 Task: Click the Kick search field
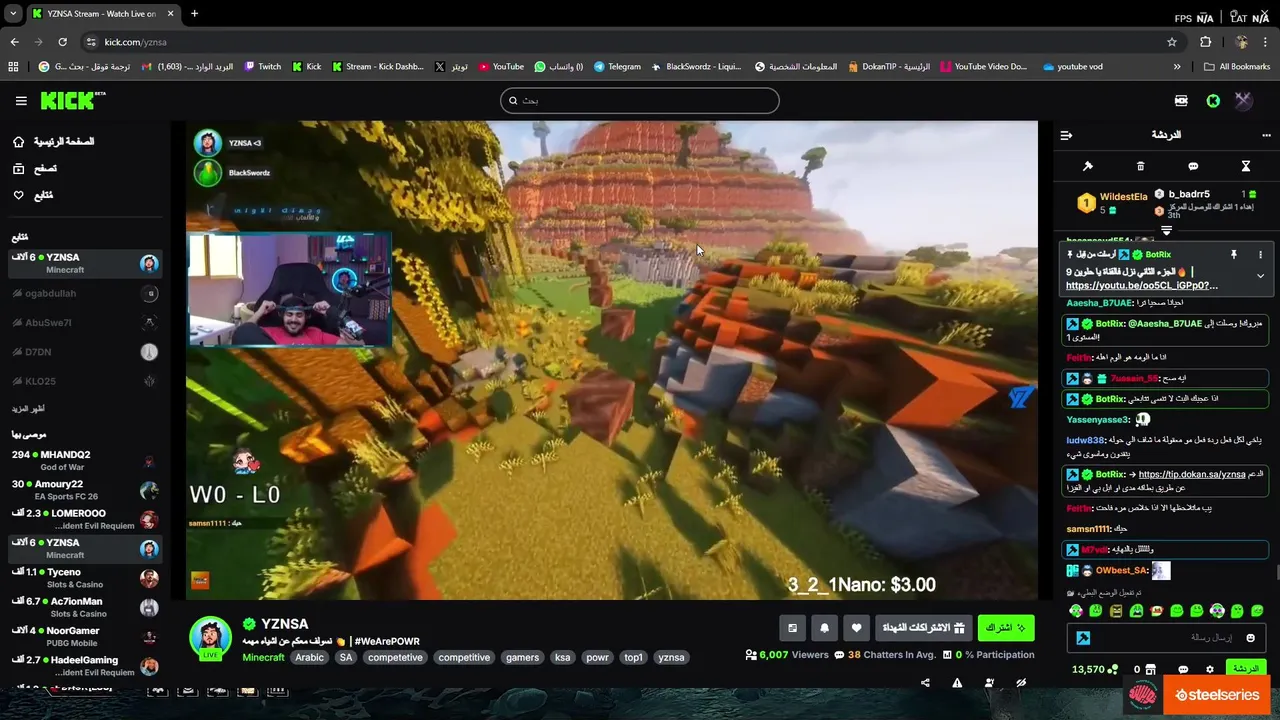[x=639, y=100]
